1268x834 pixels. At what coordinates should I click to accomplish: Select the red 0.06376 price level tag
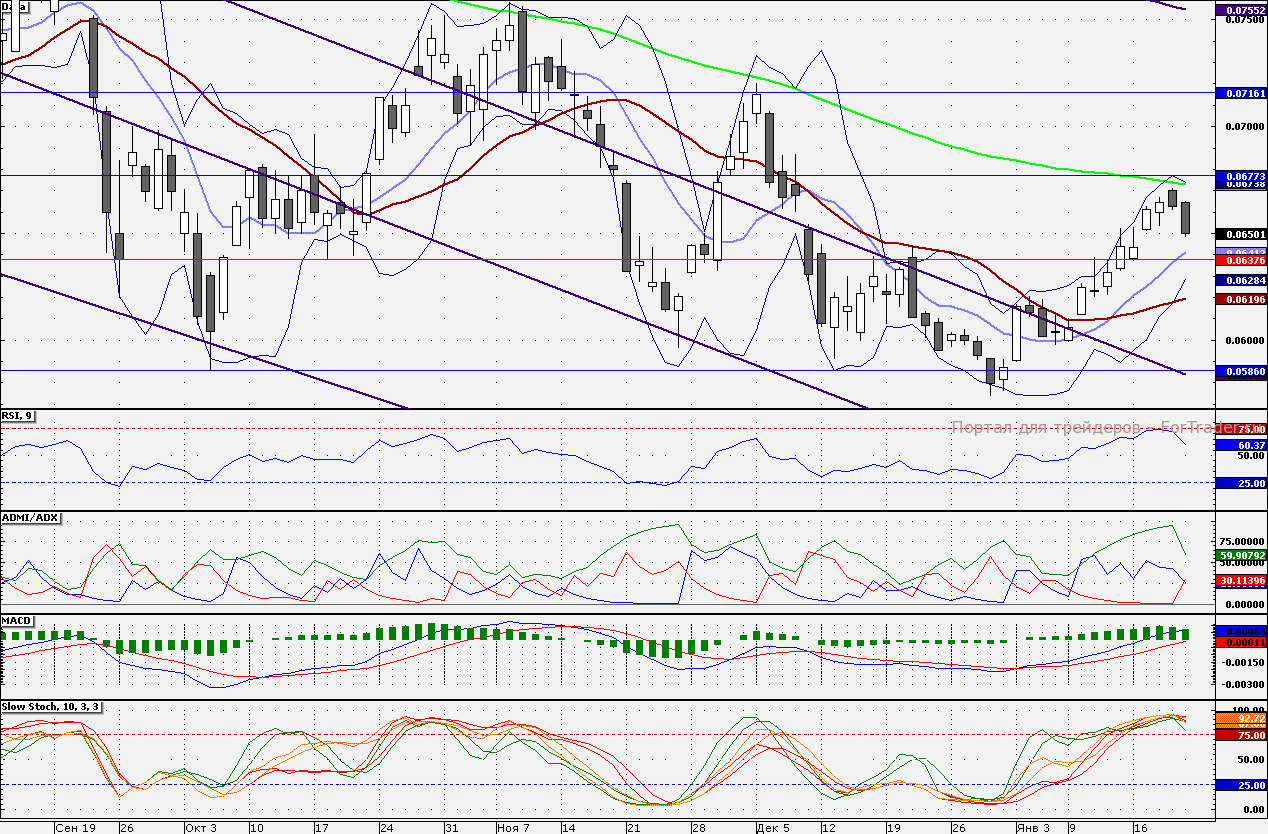coord(1239,260)
